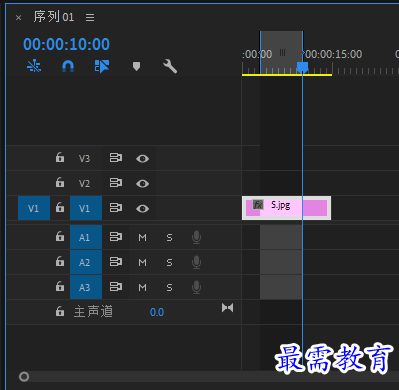
Task: Click the 00:00:10:00 playhead timecode
Action: [66, 44]
